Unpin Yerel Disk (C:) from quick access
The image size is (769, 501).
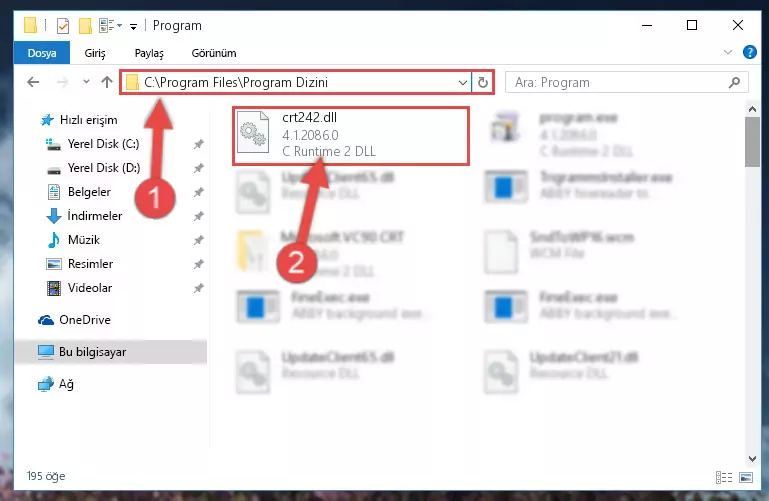coord(198,144)
